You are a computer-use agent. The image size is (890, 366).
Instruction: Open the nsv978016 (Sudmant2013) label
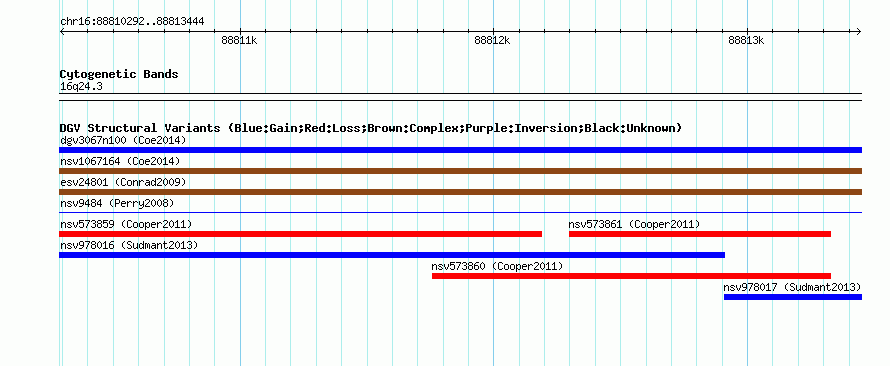[129, 245]
